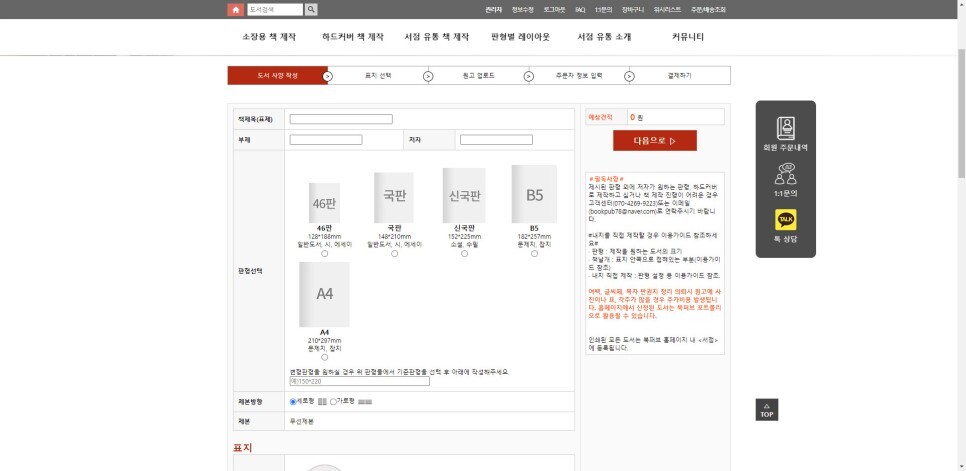966x471 pixels.
Task: Select the A4 radio button
Action: [x=325, y=357]
